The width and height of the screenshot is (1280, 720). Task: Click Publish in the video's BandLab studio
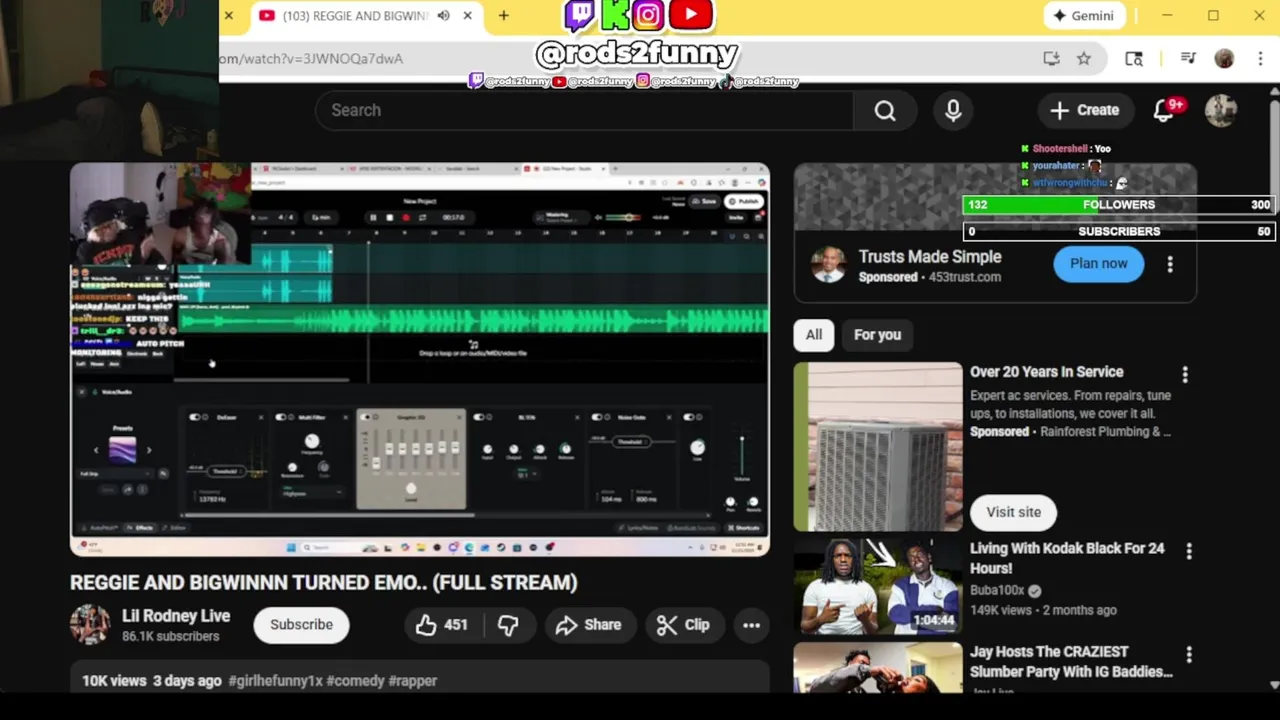point(744,201)
